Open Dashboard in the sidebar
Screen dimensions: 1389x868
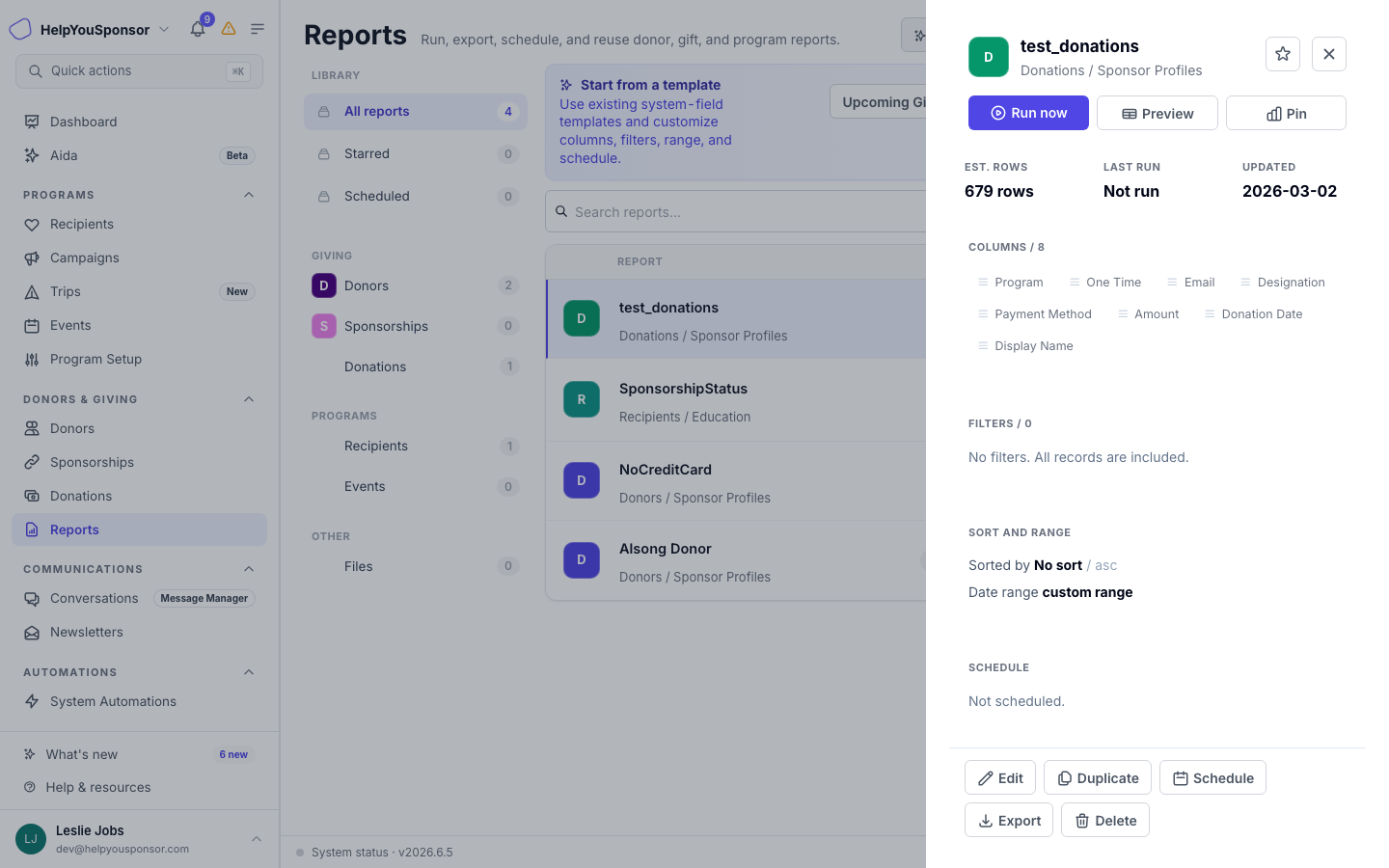pos(139,122)
